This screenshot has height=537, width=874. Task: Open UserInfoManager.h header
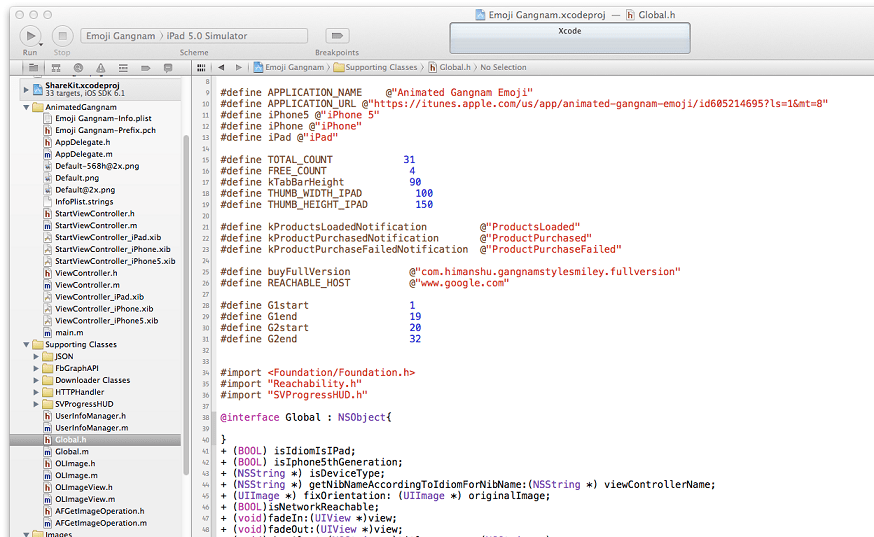click(90, 416)
